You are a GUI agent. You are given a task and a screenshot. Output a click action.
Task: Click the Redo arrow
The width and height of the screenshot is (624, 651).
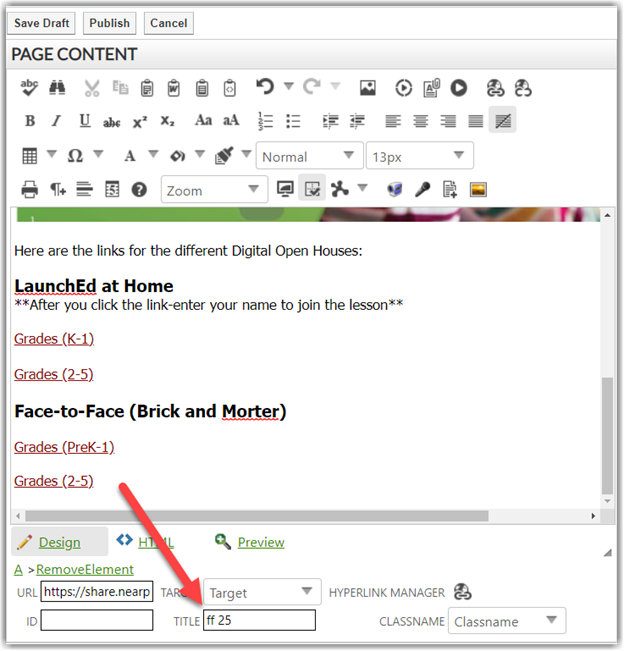(312, 87)
